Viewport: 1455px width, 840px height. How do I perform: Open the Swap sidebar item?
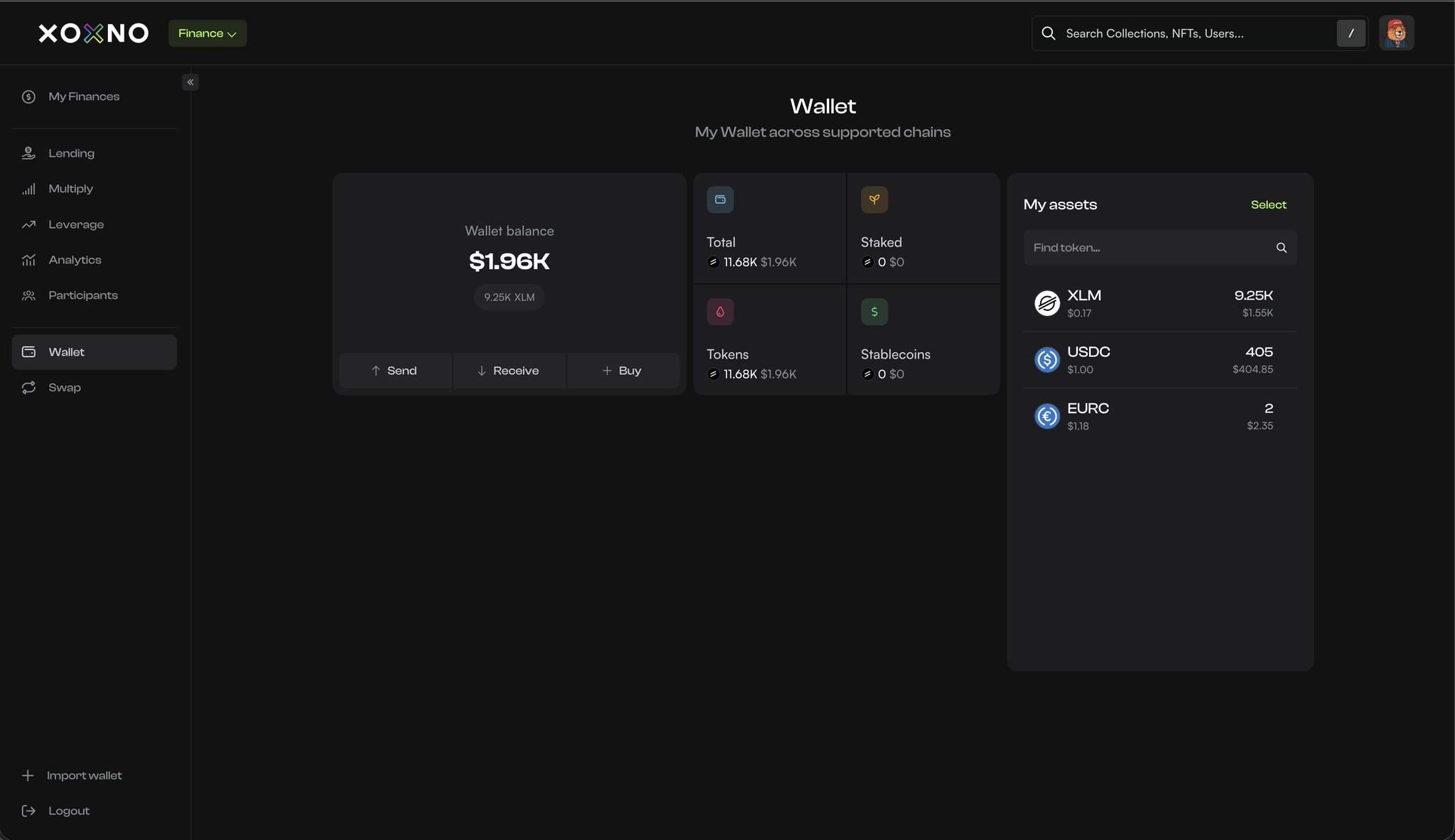64,388
